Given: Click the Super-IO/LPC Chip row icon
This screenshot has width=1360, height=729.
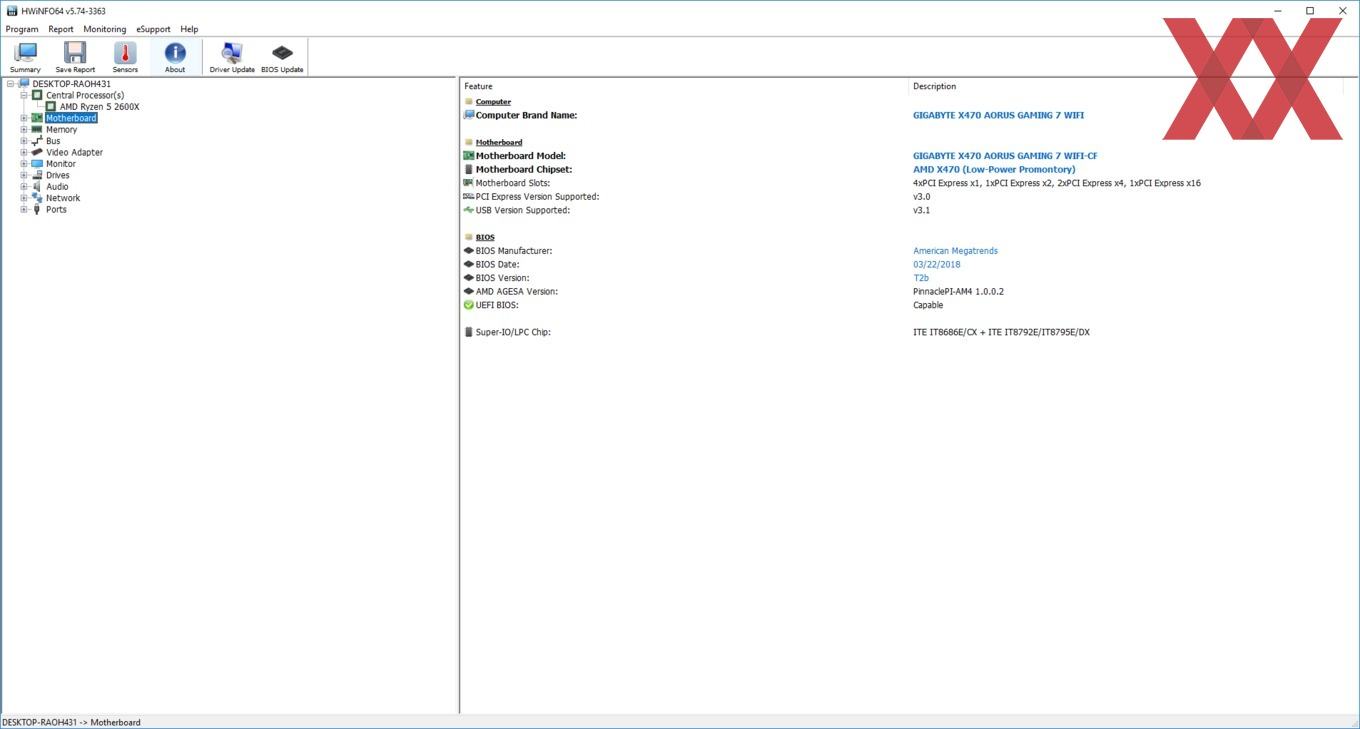Looking at the screenshot, I should pyautogui.click(x=469, y=332).
